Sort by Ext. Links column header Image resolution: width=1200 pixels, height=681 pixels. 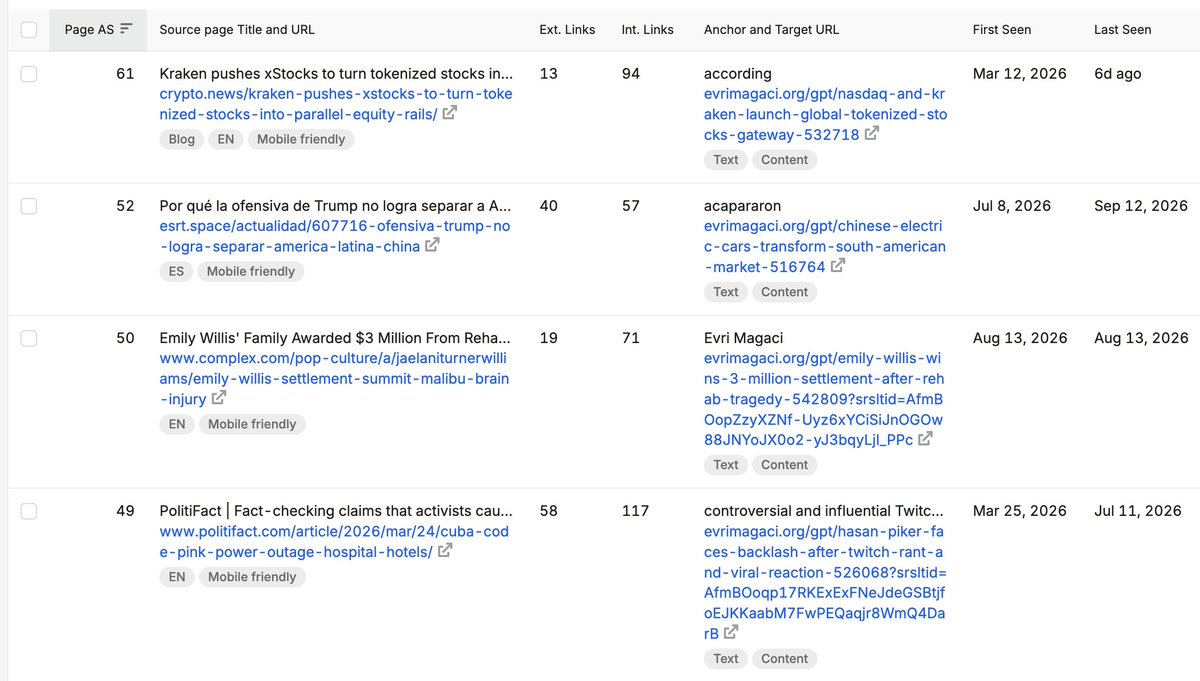click(567, 30)
